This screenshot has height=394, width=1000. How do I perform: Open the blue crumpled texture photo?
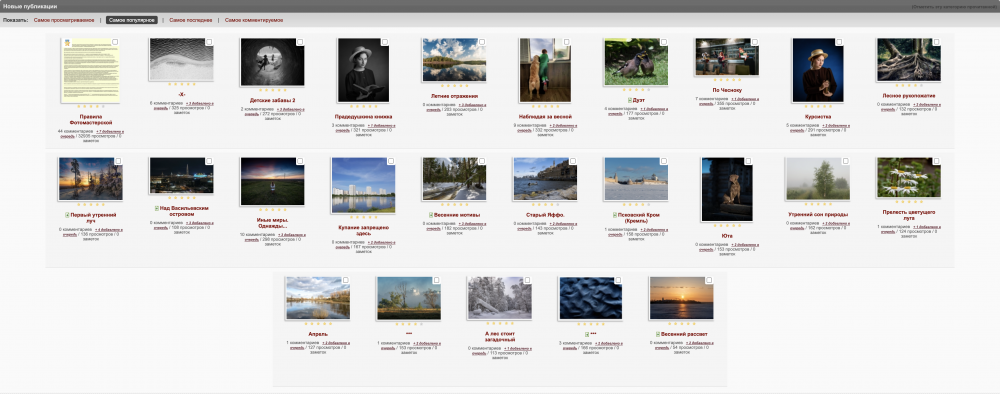(591, 298)
